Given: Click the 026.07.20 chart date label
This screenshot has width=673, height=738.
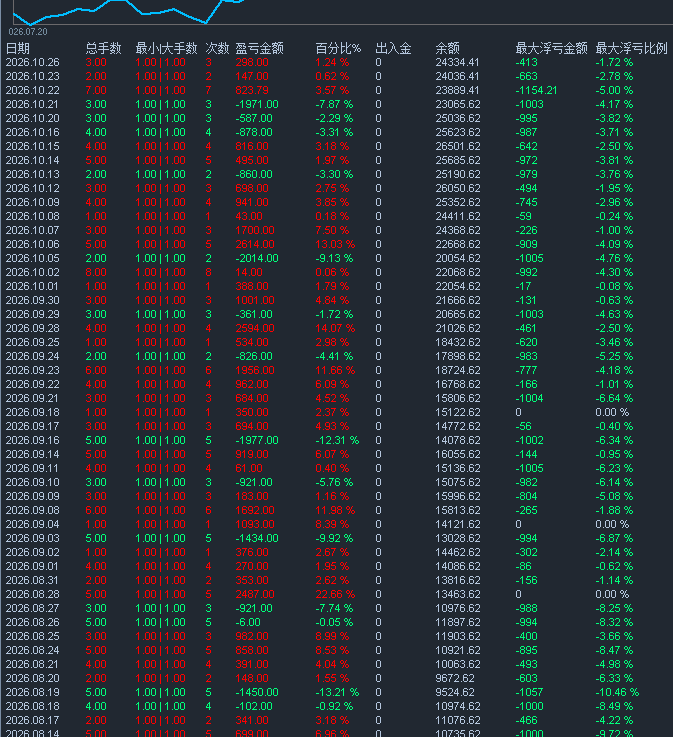Looking at the screenshot, I should click(28, 32).
